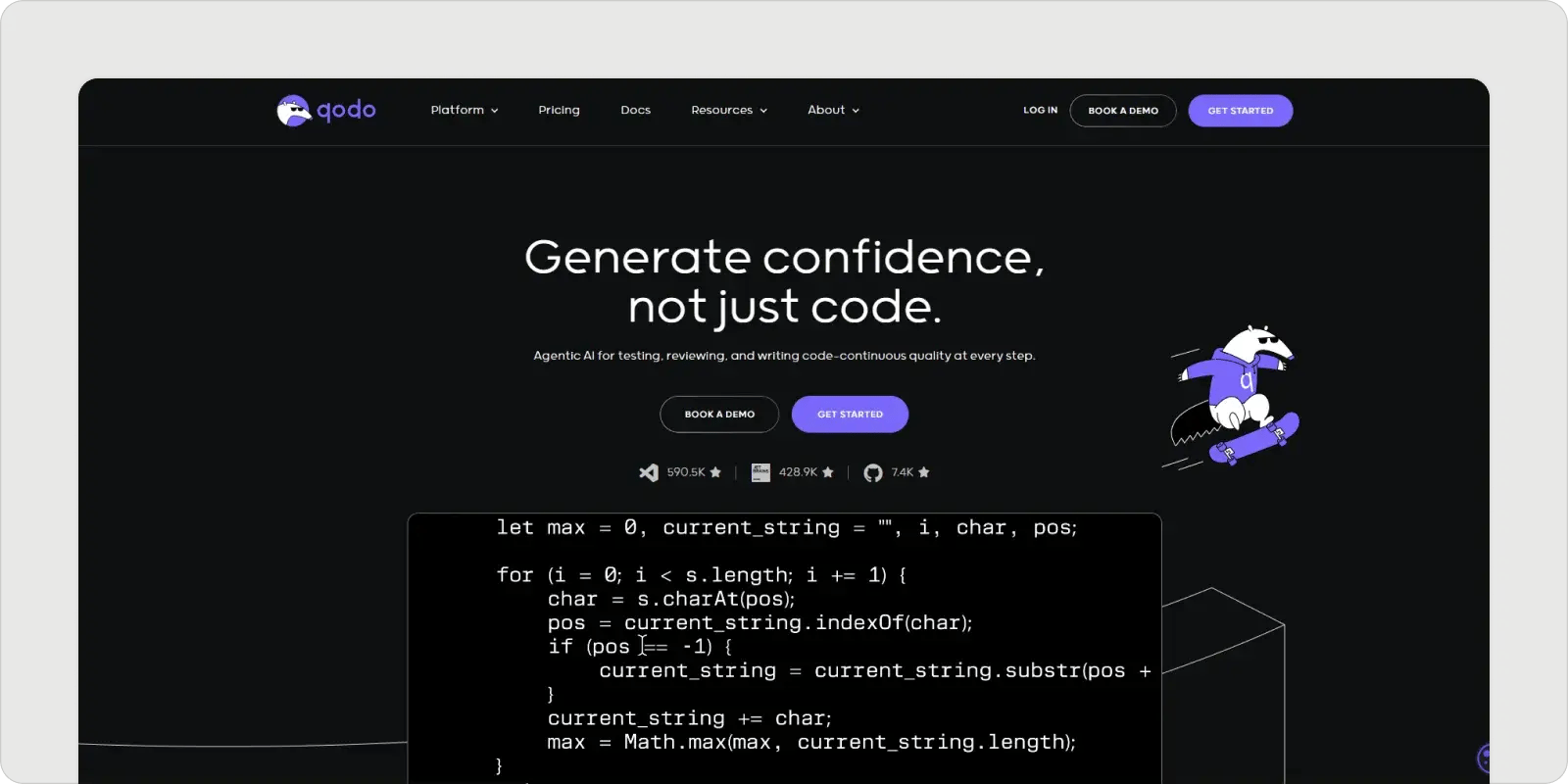Go to the Pricing page
This screenshot has width=1568, height=784.
click(x=559, y=111)
